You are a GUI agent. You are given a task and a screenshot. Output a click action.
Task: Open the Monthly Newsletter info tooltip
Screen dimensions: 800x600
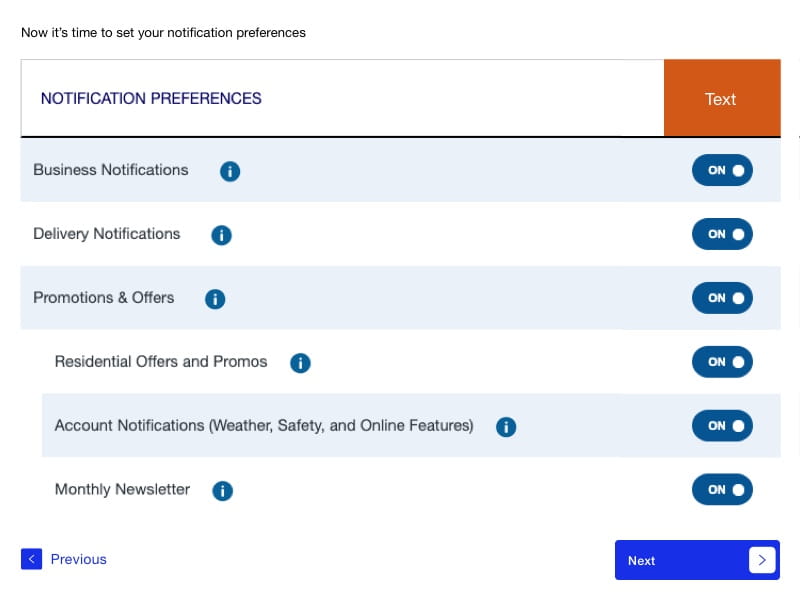[x=222, y=490]
